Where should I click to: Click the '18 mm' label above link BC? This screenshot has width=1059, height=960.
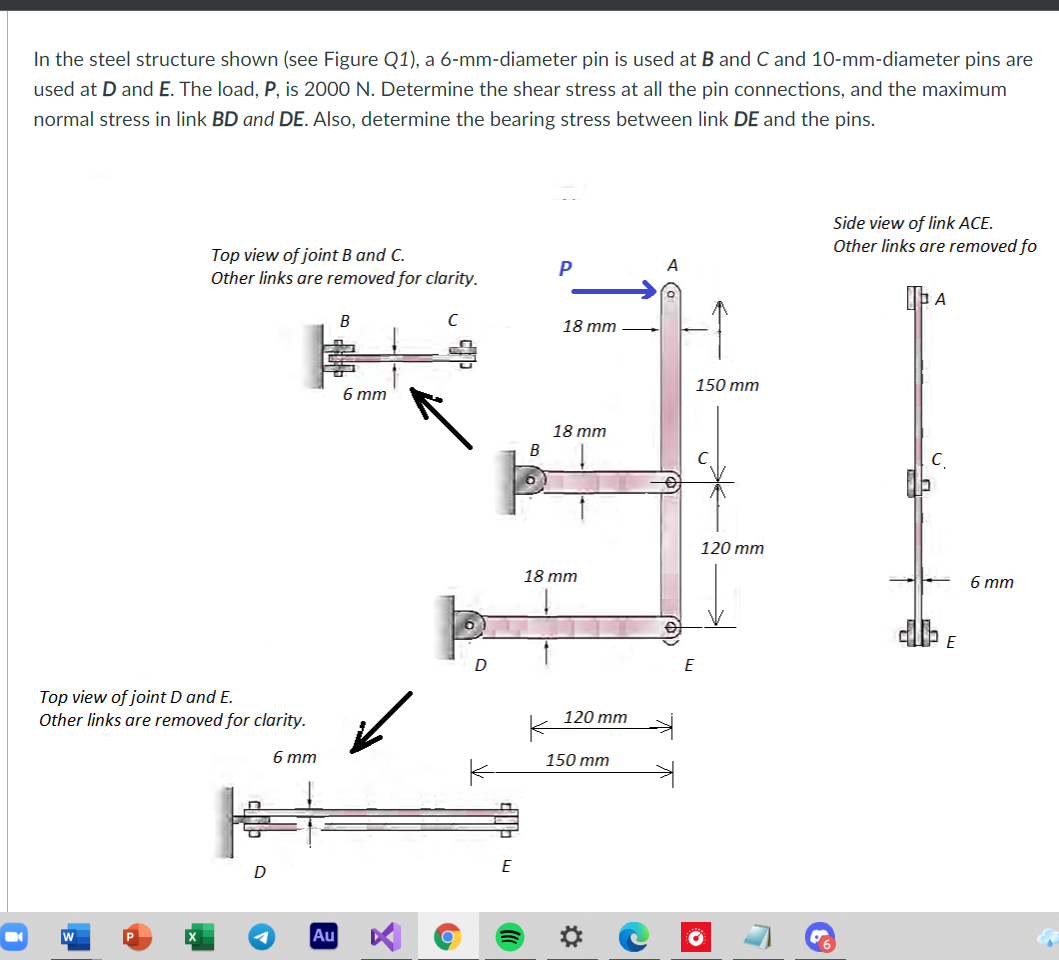(579, 431)
